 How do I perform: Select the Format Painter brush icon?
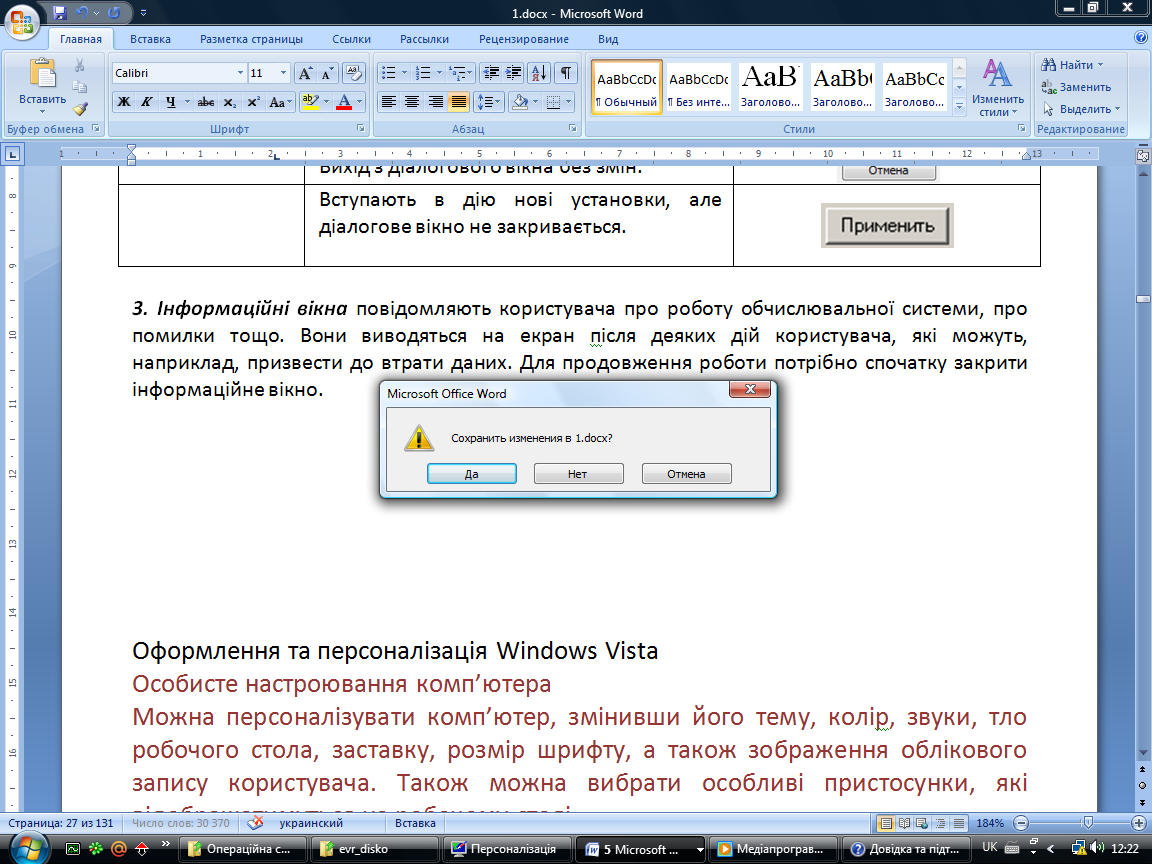point(79,109)
